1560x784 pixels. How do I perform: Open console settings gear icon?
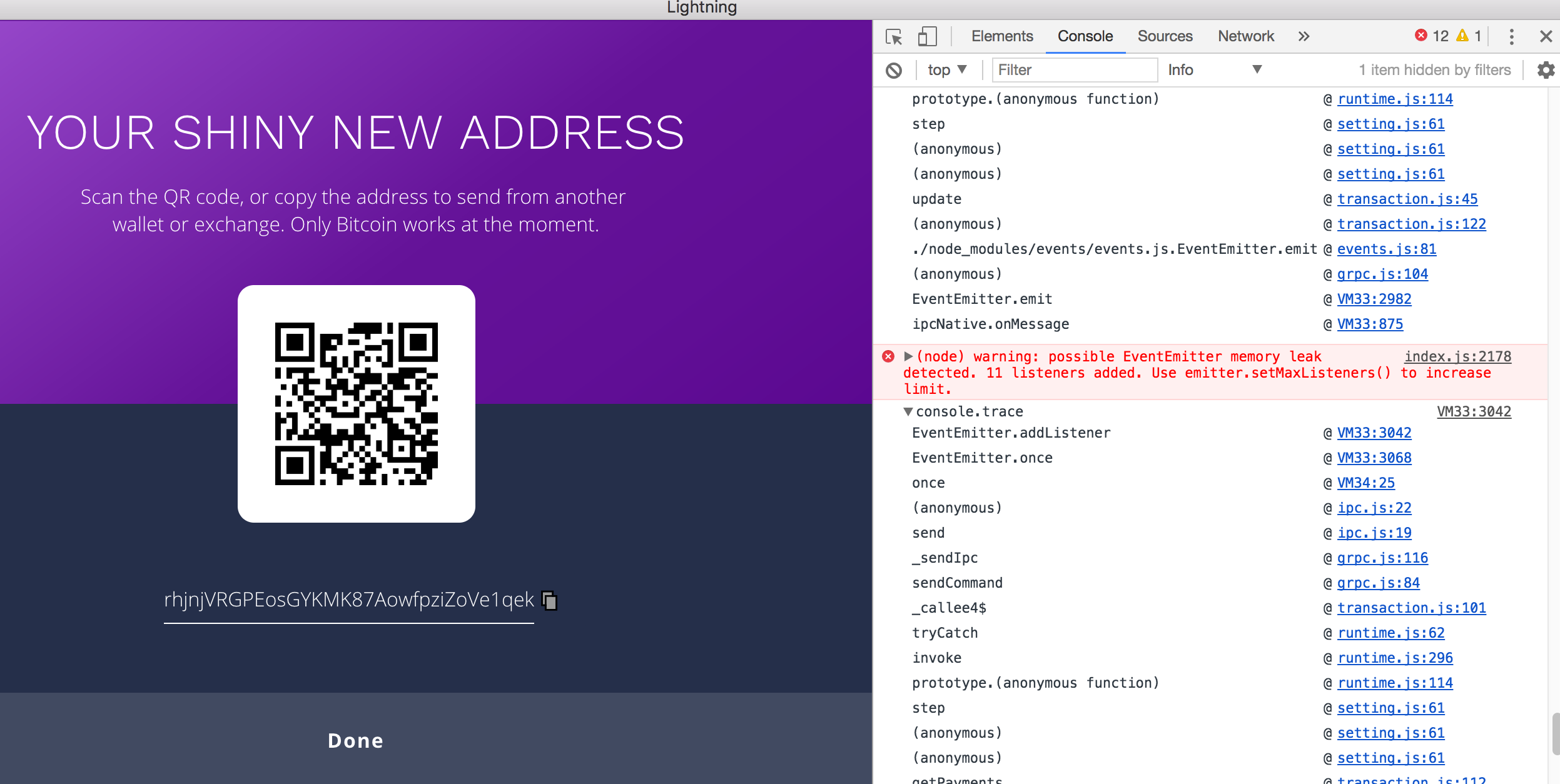1546,70
